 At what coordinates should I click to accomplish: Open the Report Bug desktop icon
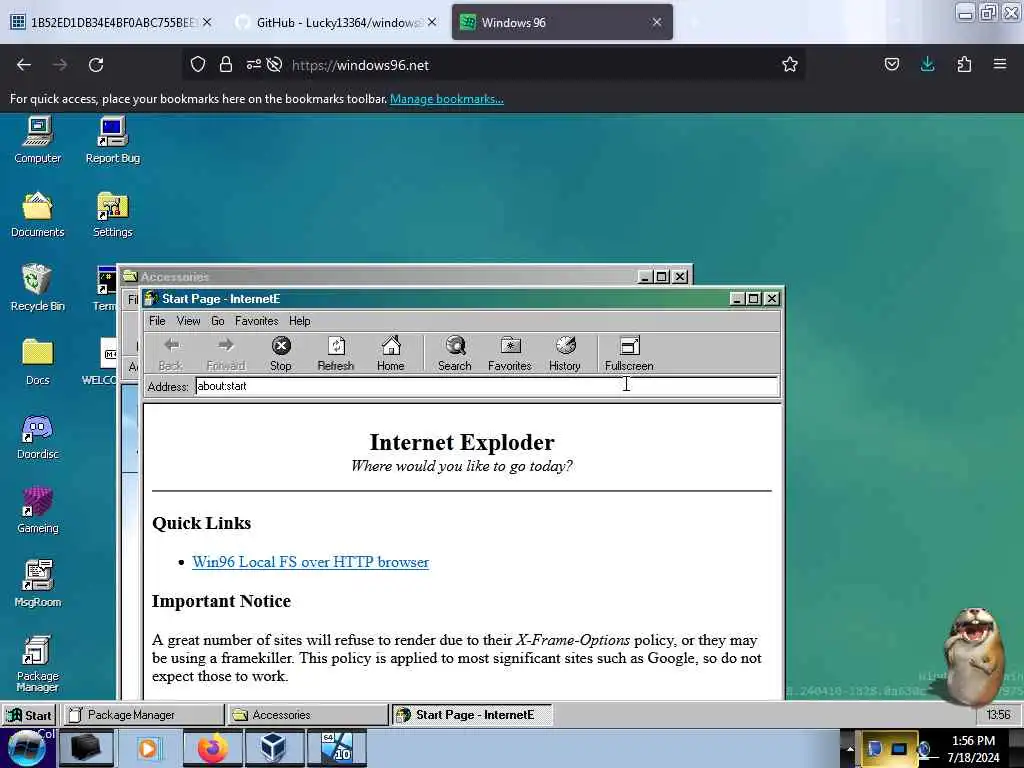112,140
